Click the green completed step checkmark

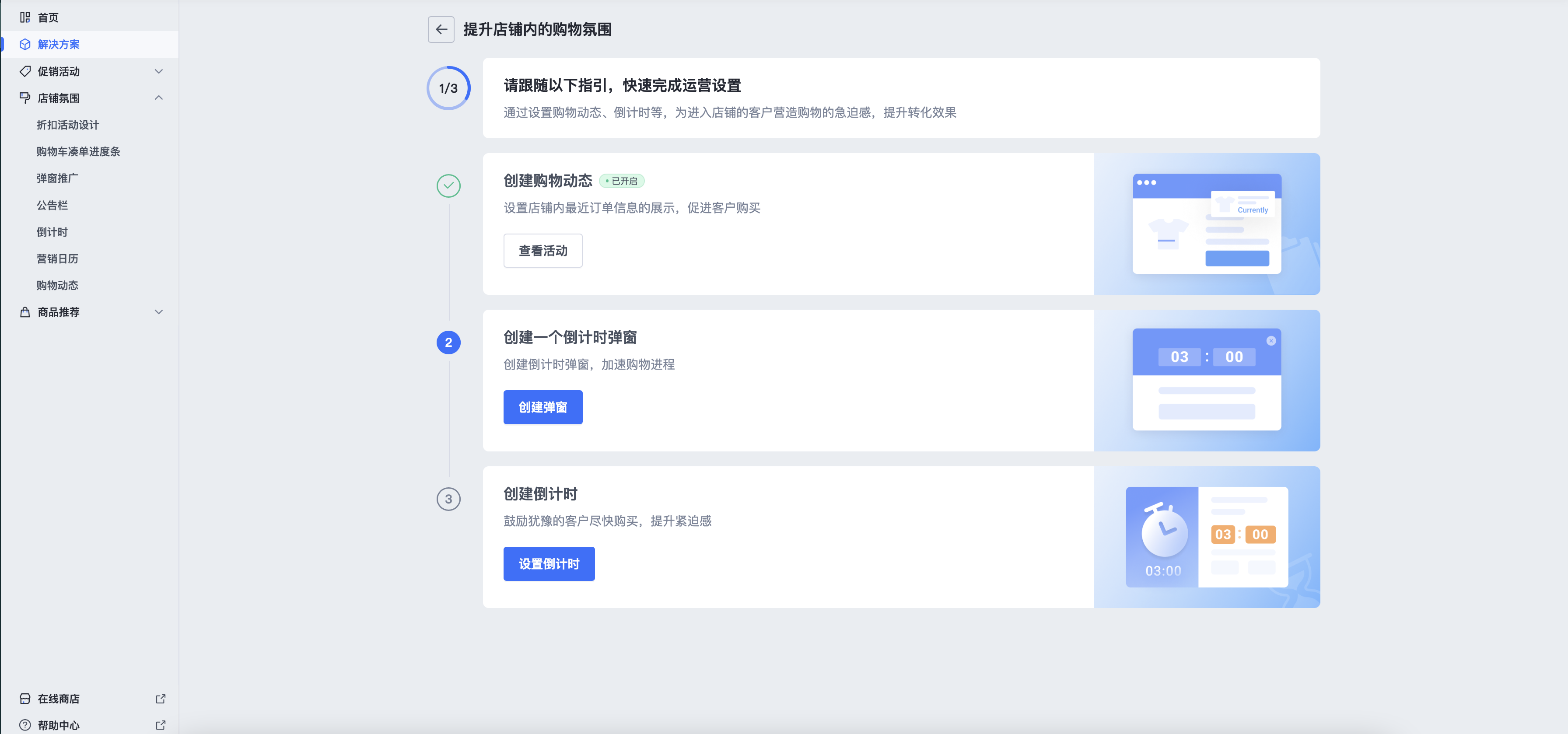click(x=448, y=185)
